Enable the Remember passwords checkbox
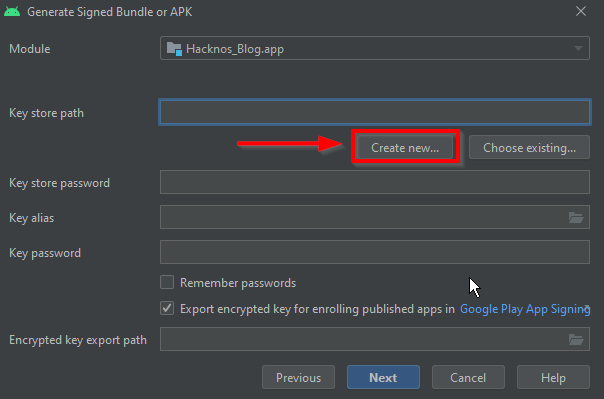The width and height of the screenshot is (604, 399). tap(167, 282)
